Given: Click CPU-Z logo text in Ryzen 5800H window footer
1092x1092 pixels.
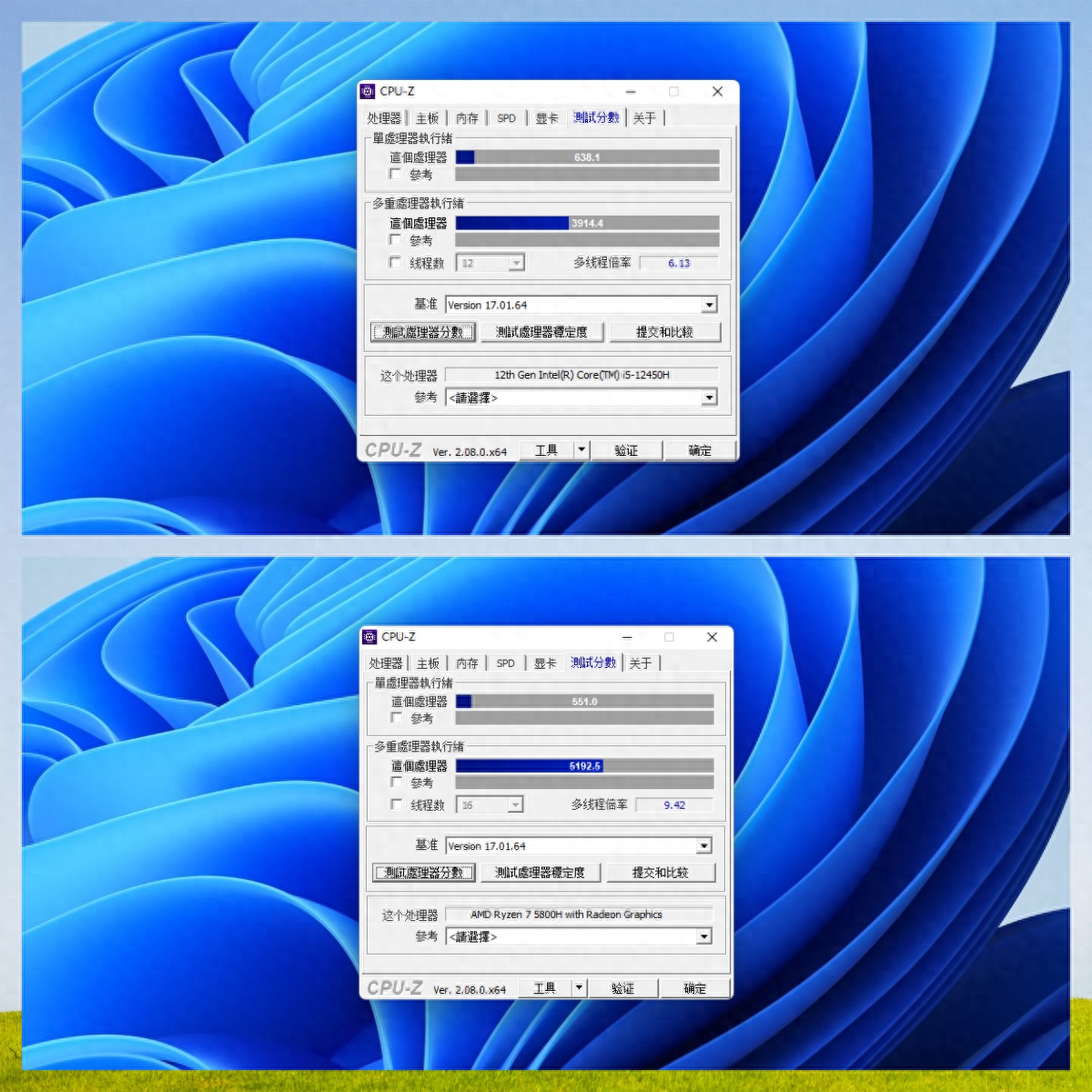Looking at the screenshot, I should point(394,987).
